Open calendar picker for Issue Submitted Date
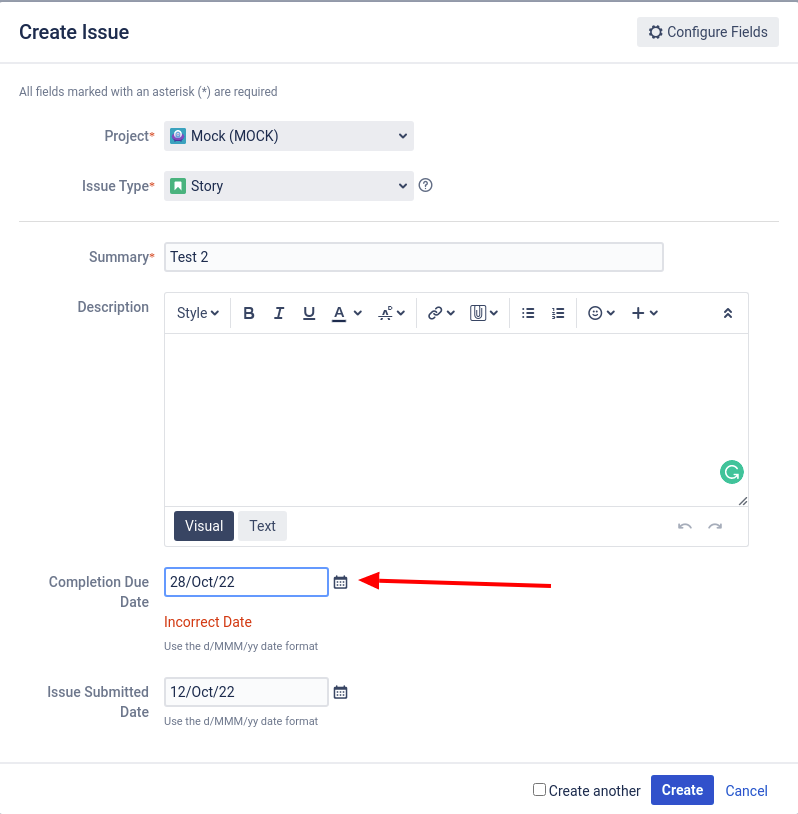This screenshot has width=798, height=814. (x=341, y=692)
